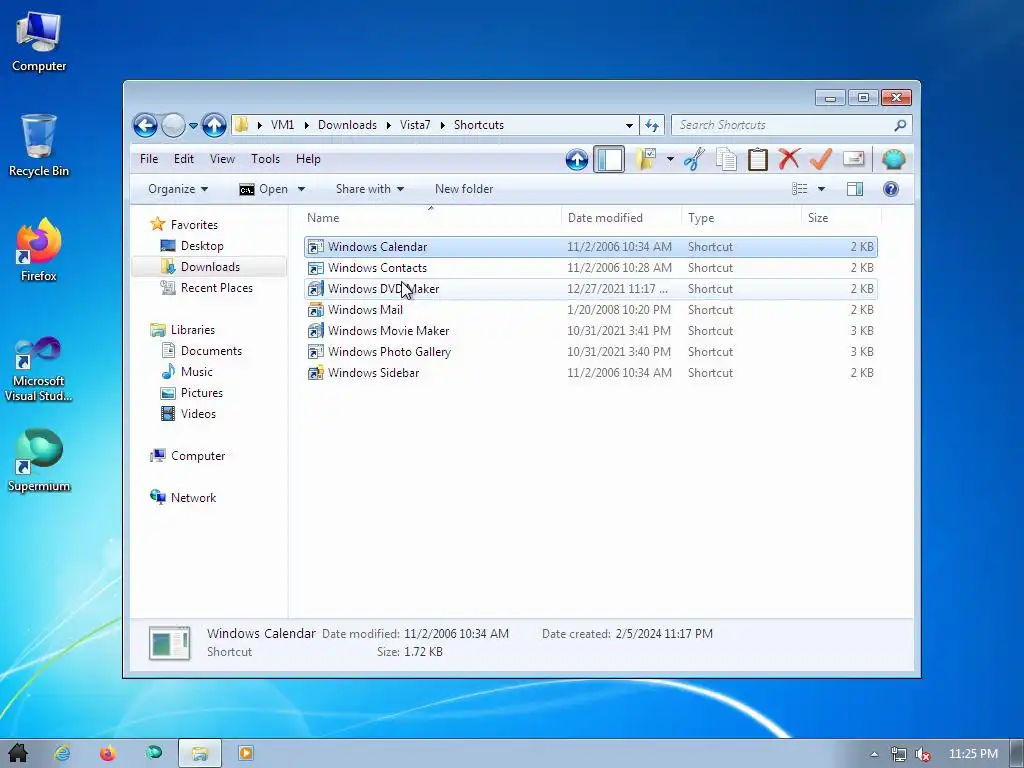Click the Up arrow next to the address bar

(214, 125)
